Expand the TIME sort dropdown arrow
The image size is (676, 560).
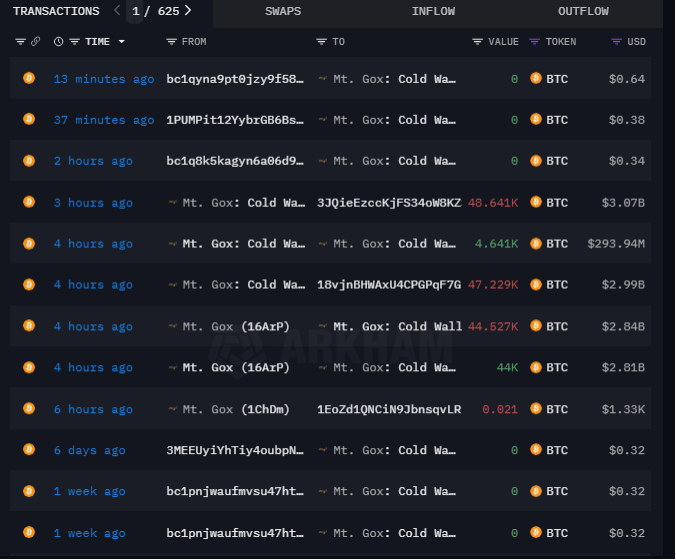coord(122,42)
